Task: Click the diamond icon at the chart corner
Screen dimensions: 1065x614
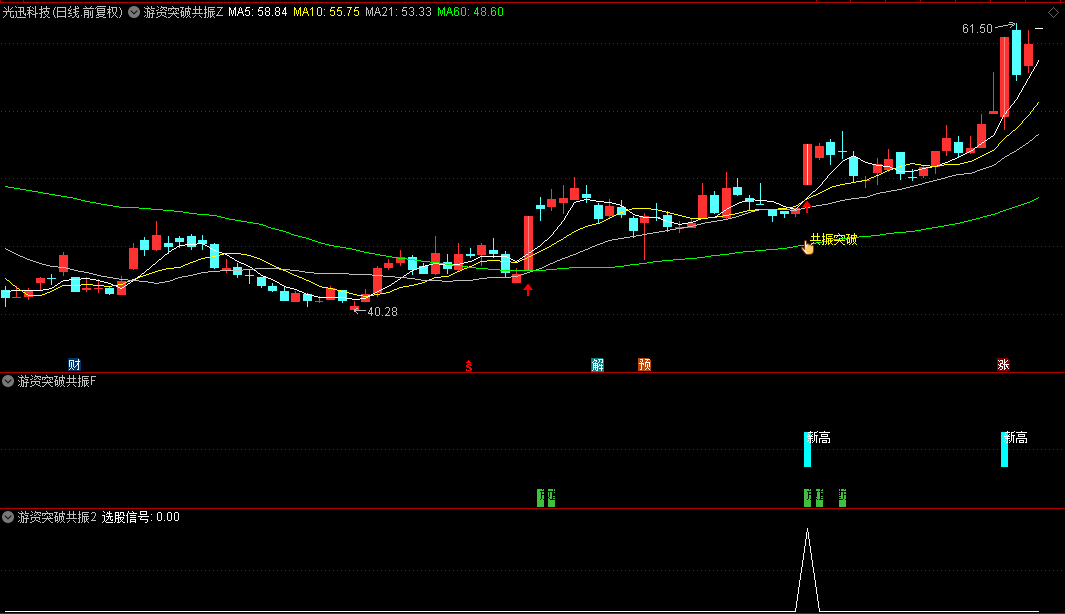Action: (x=1053, y=13)
